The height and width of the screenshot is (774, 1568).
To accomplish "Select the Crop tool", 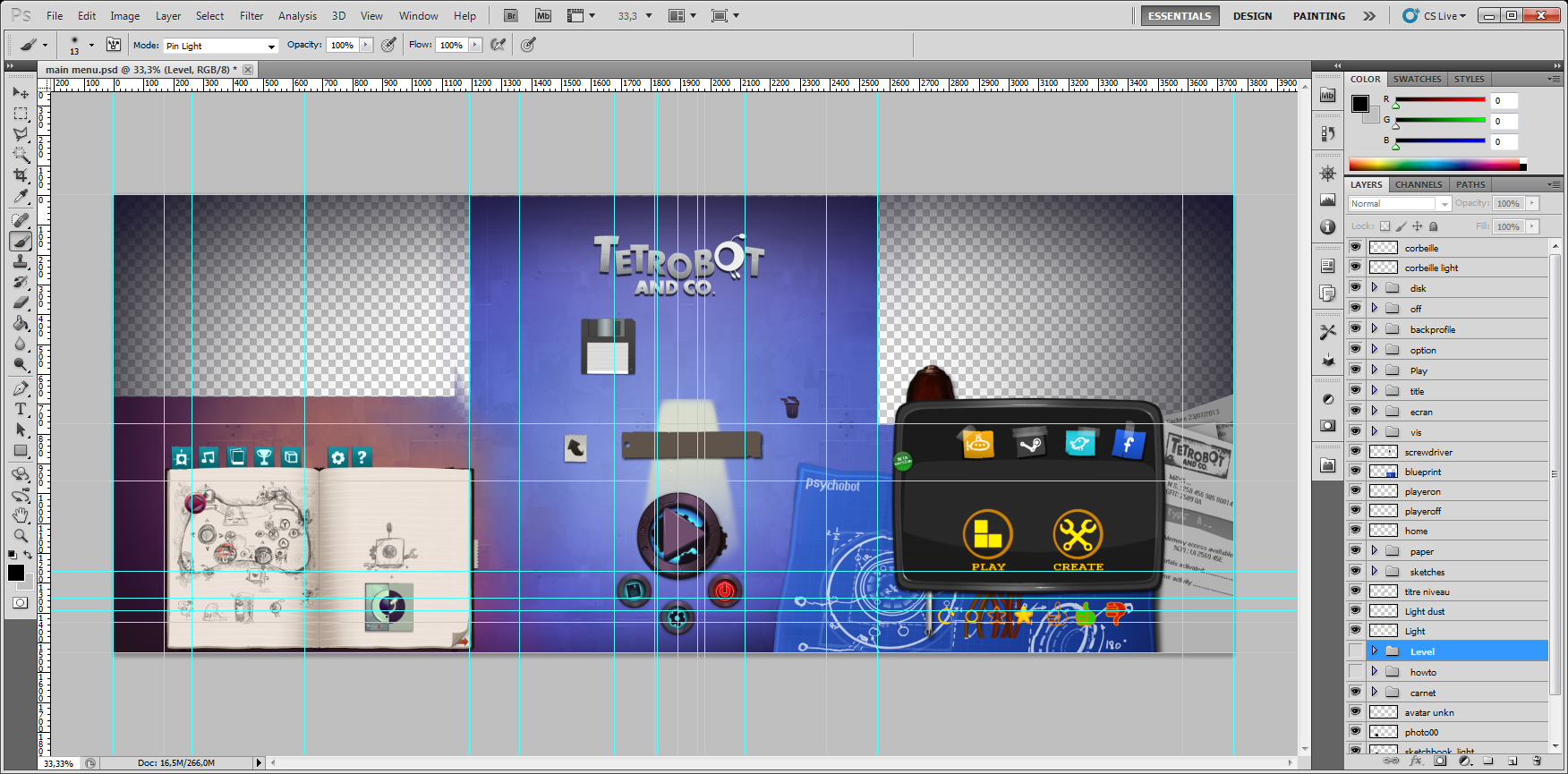I will pos(21,175).
